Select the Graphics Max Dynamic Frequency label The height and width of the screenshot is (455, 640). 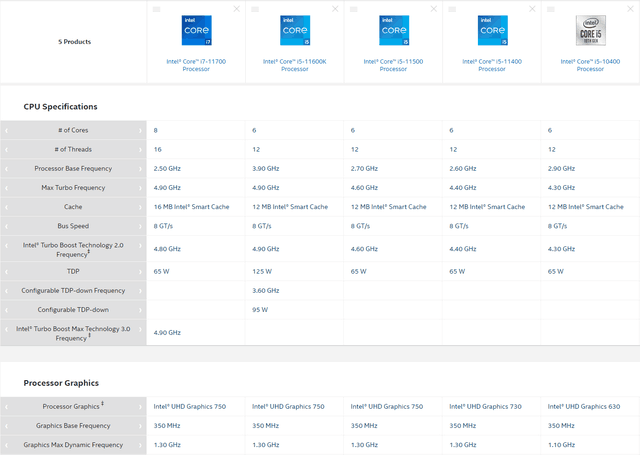[73, 445]
